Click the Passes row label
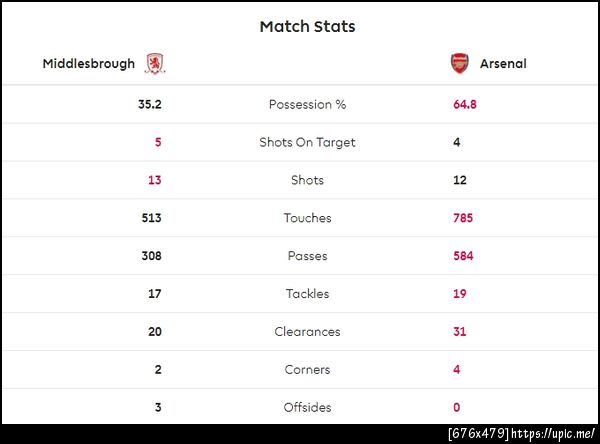 click(307, 256)
